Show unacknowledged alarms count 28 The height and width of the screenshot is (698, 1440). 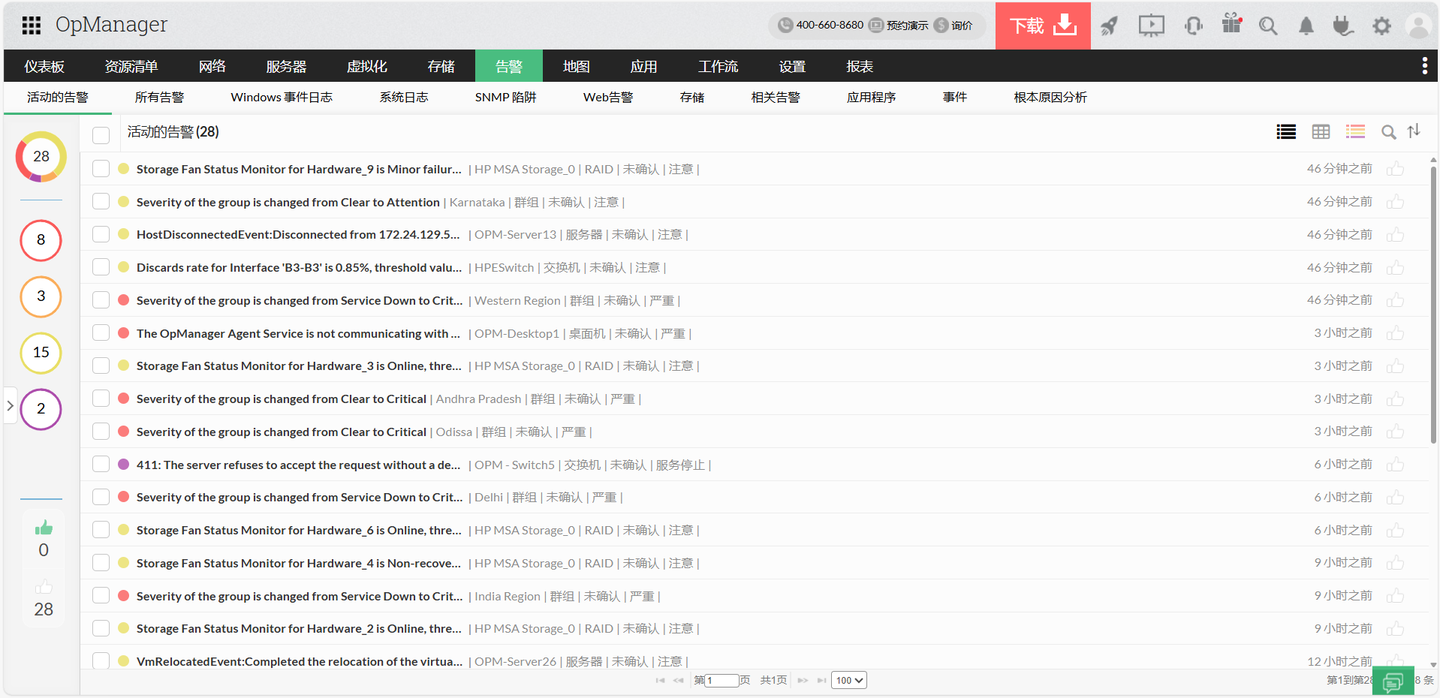pos(43,598)
